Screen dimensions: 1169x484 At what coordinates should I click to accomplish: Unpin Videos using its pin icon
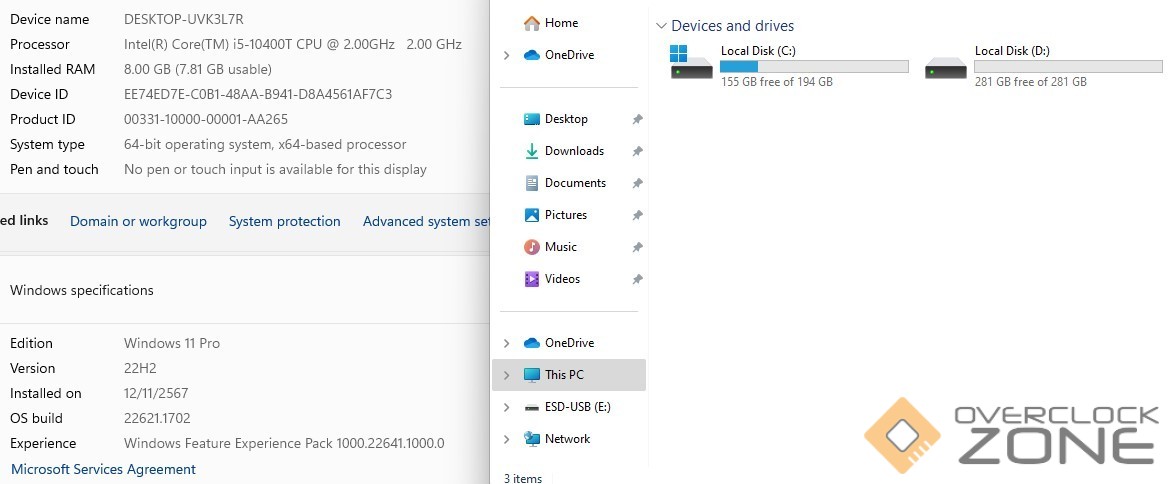click(637, 280)
